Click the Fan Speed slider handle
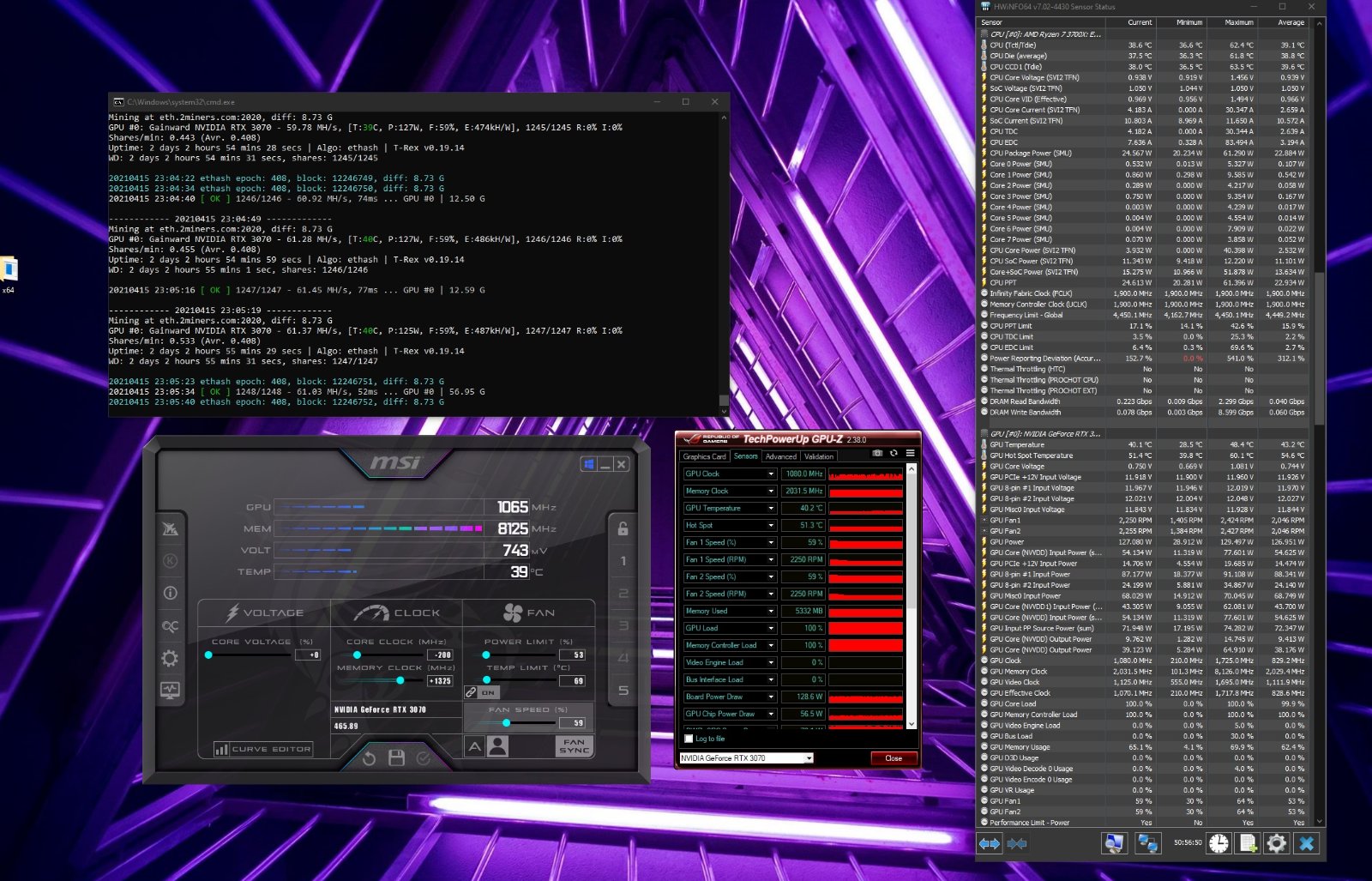The image size is (1372, 881). pos(507,723)
